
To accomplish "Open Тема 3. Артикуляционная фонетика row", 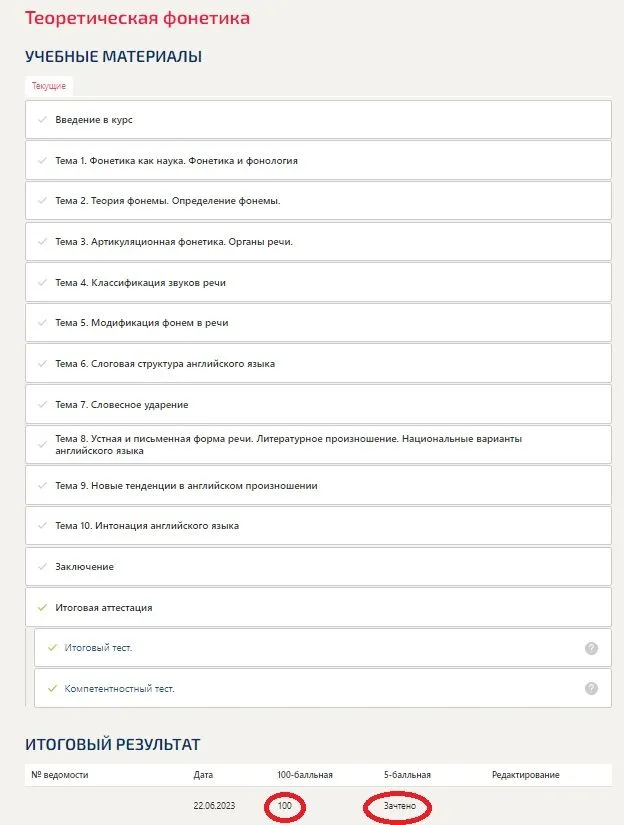I will pyautogui.click(x=173, y=242).
